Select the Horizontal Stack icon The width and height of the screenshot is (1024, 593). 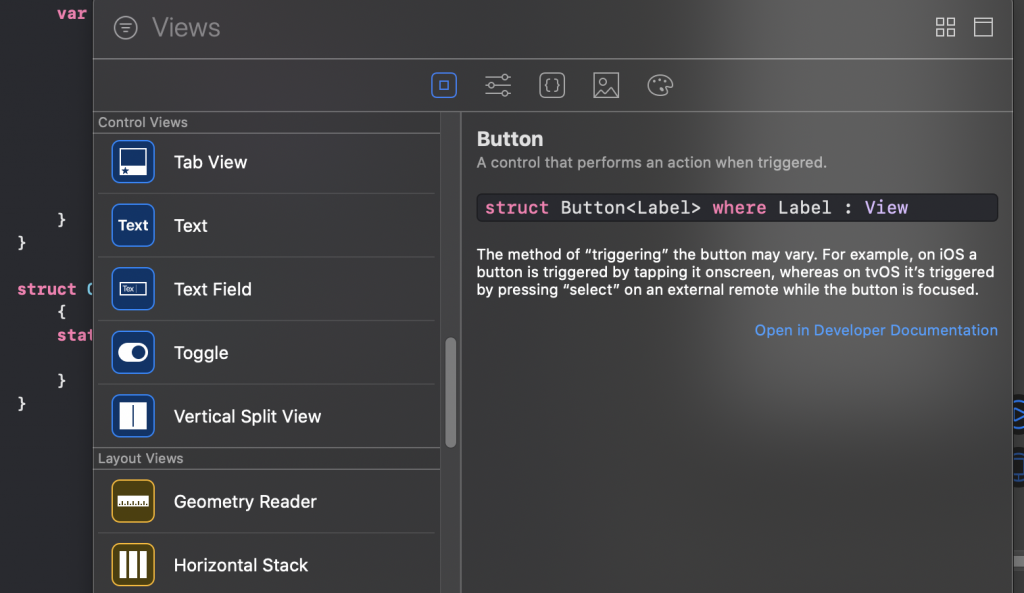[133, 565]
